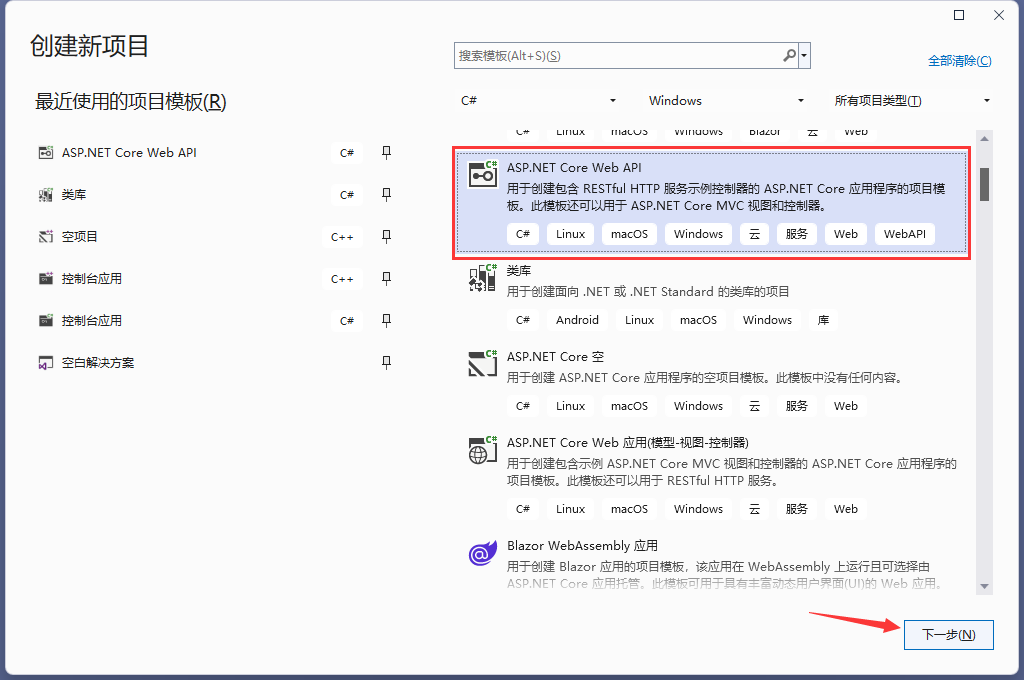Maximize the 创建新项目 dialog
1024x680 pixels.
tap(959, 15)
